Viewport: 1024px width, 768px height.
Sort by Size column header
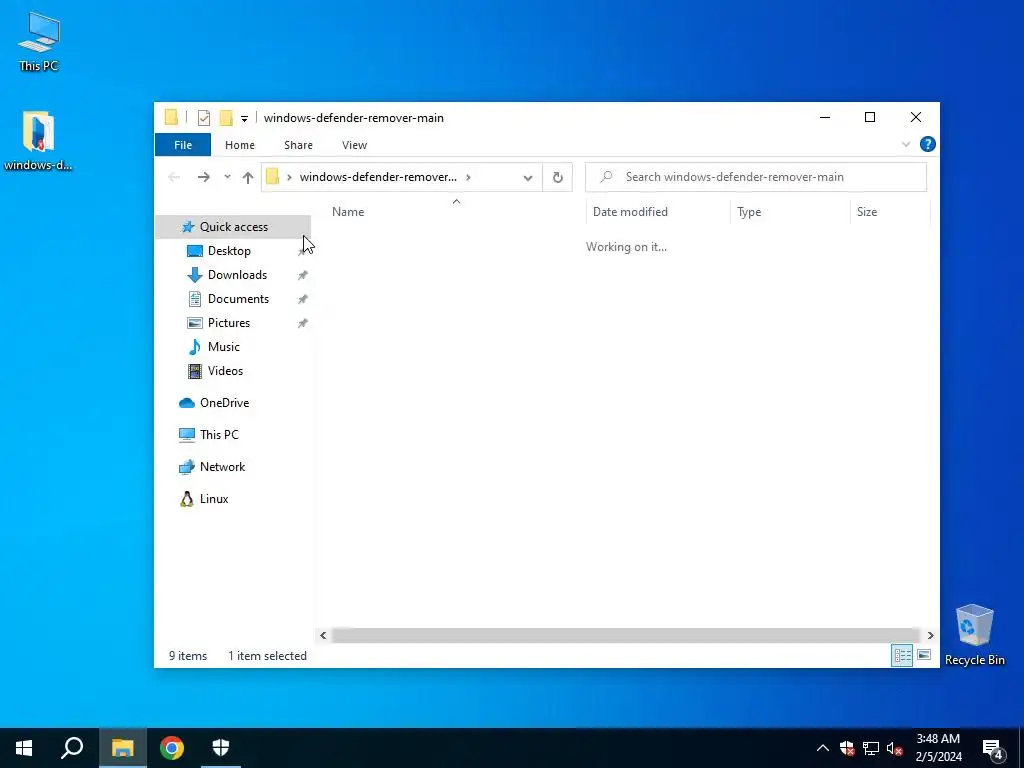tap(890, 212)
